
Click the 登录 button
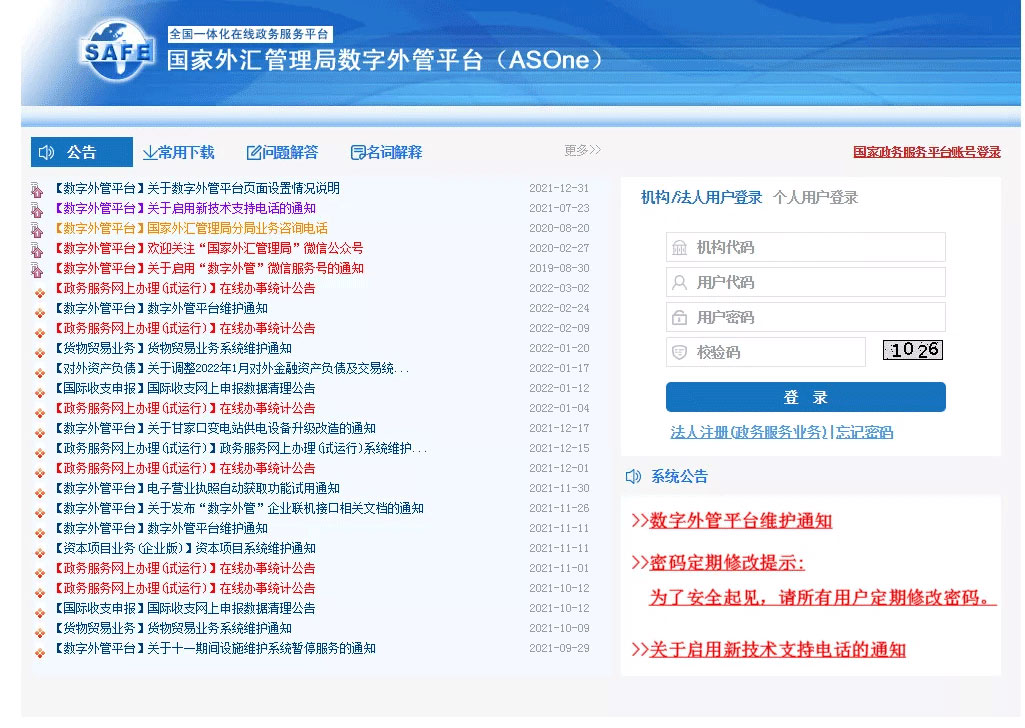tap(805, 397)
